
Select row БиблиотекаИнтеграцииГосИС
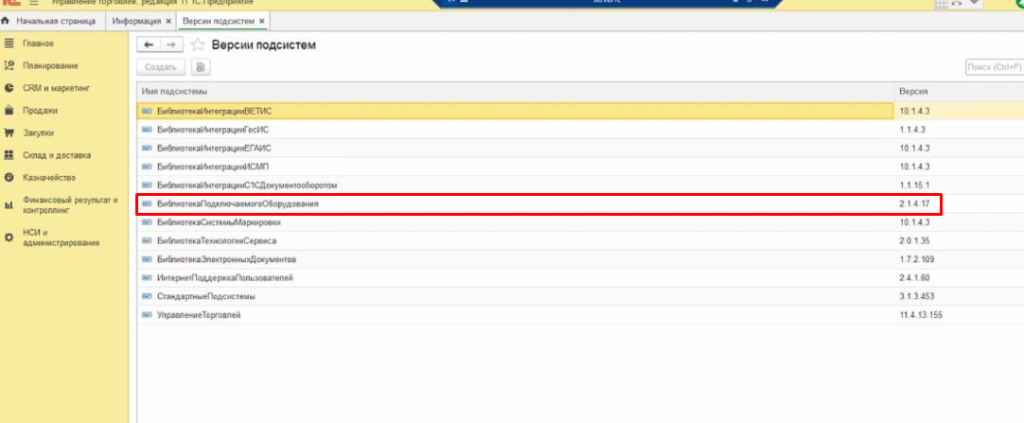click(580, 130)
